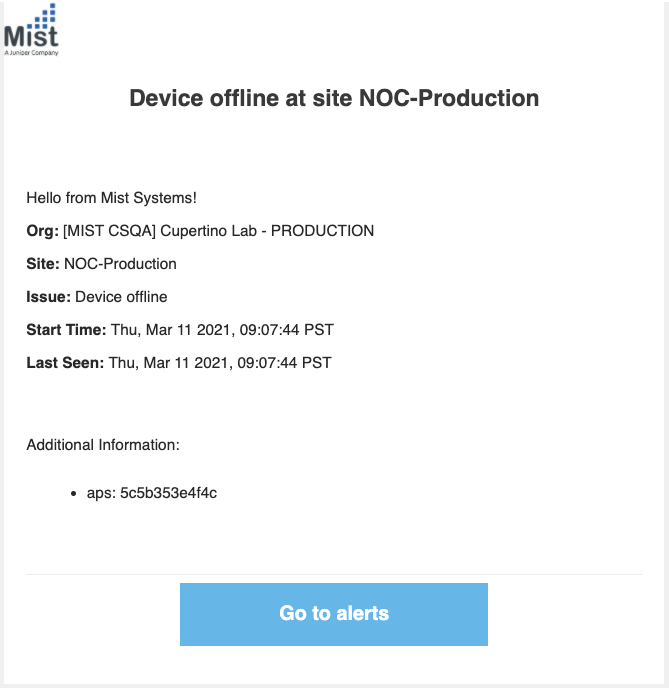Click the AP MAC address 5c5b353e4f4c
This screenshot has height=688, width=669.
click(168, 493)
